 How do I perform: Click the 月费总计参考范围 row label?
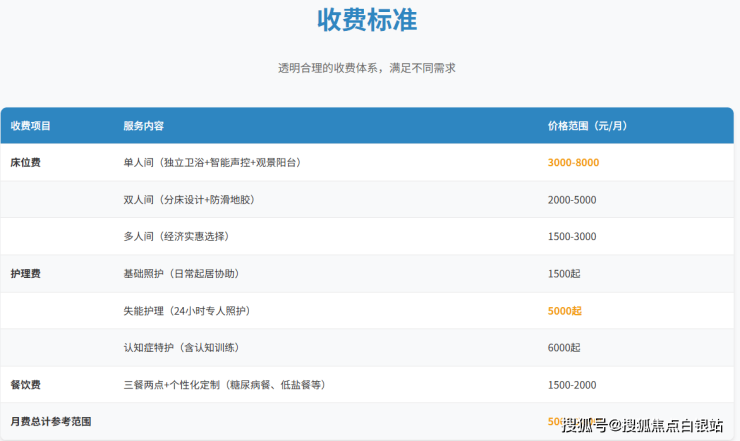(51, 422)
